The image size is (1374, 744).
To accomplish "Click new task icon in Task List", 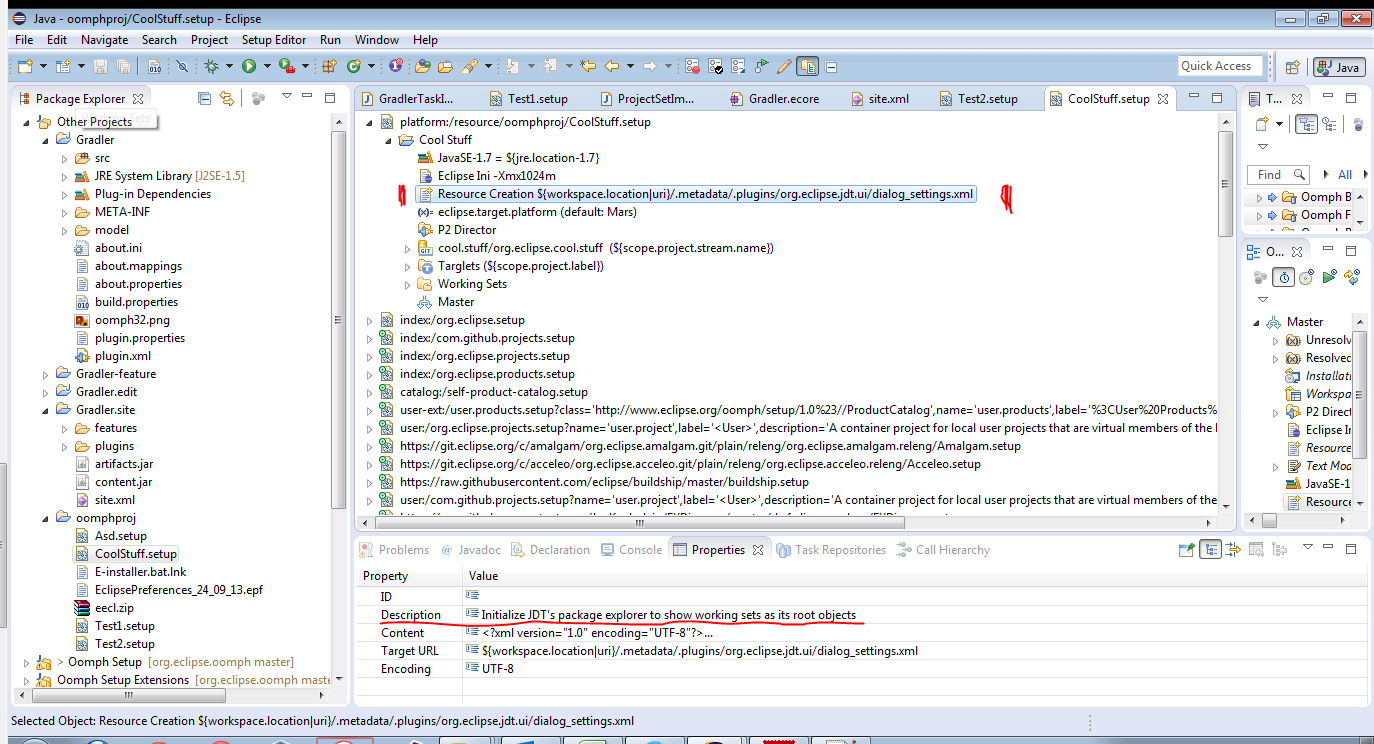I will coord(1262,124).
